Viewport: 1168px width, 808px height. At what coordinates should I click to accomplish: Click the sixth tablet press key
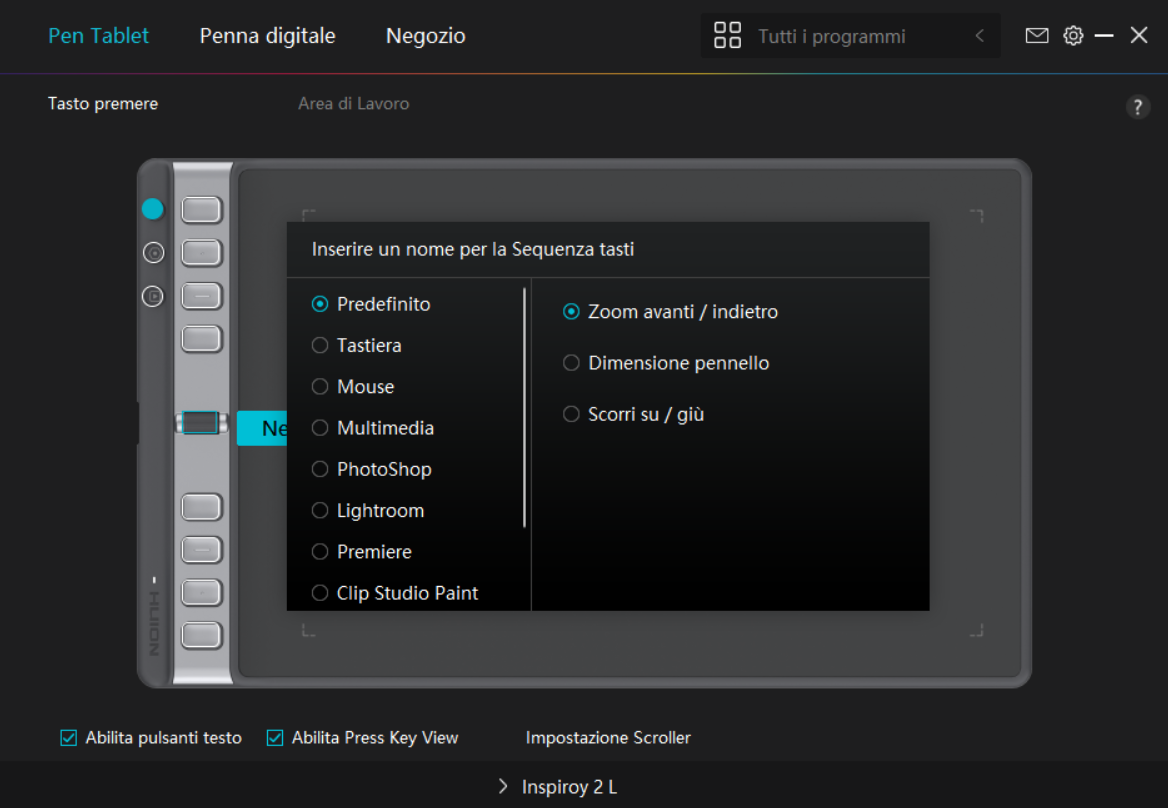pyautogui.click(x=202, y=550)
